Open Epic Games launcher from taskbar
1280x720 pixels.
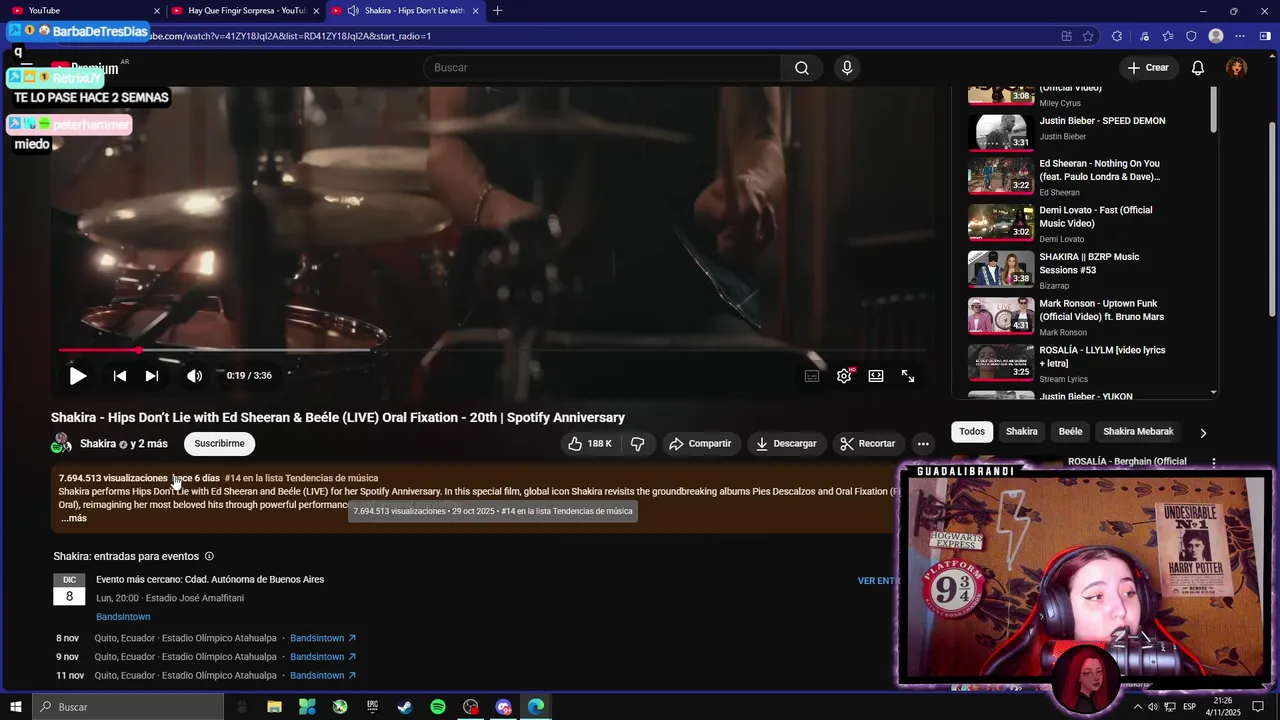pos(372,707)
